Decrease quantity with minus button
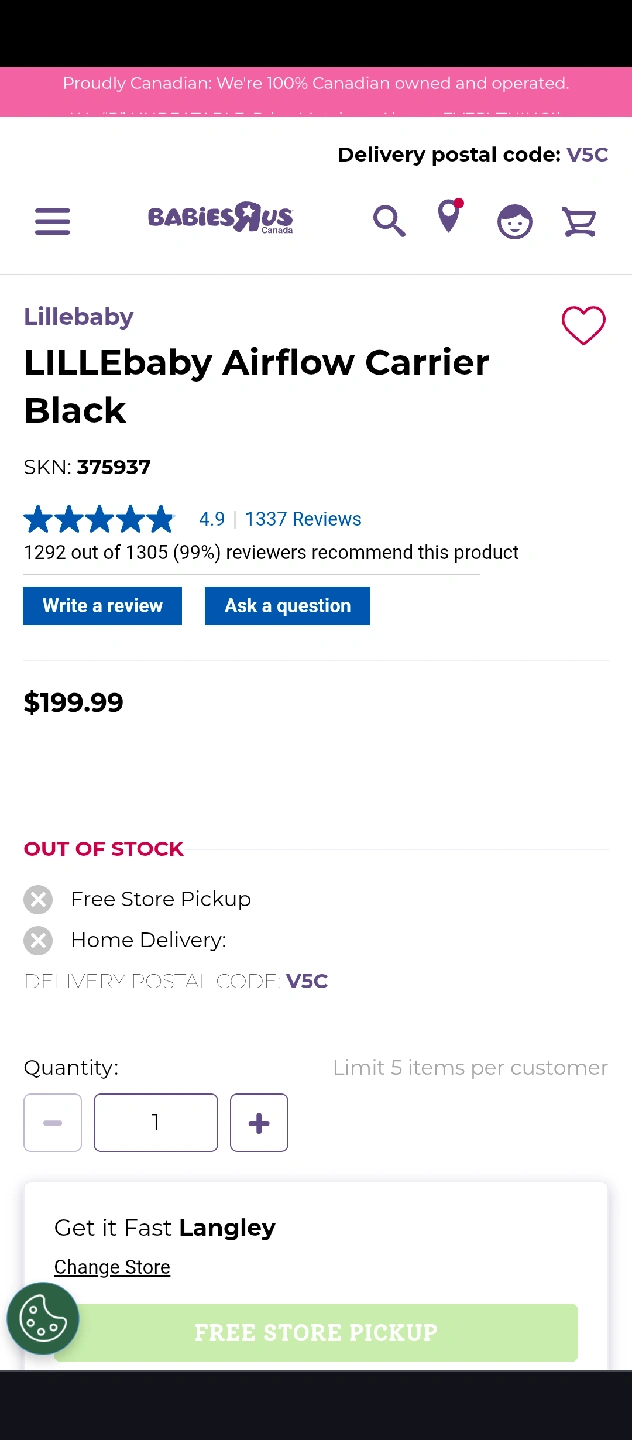Screen dimensions: 632x1440 pyautogui.click(x=53, y=1123)
